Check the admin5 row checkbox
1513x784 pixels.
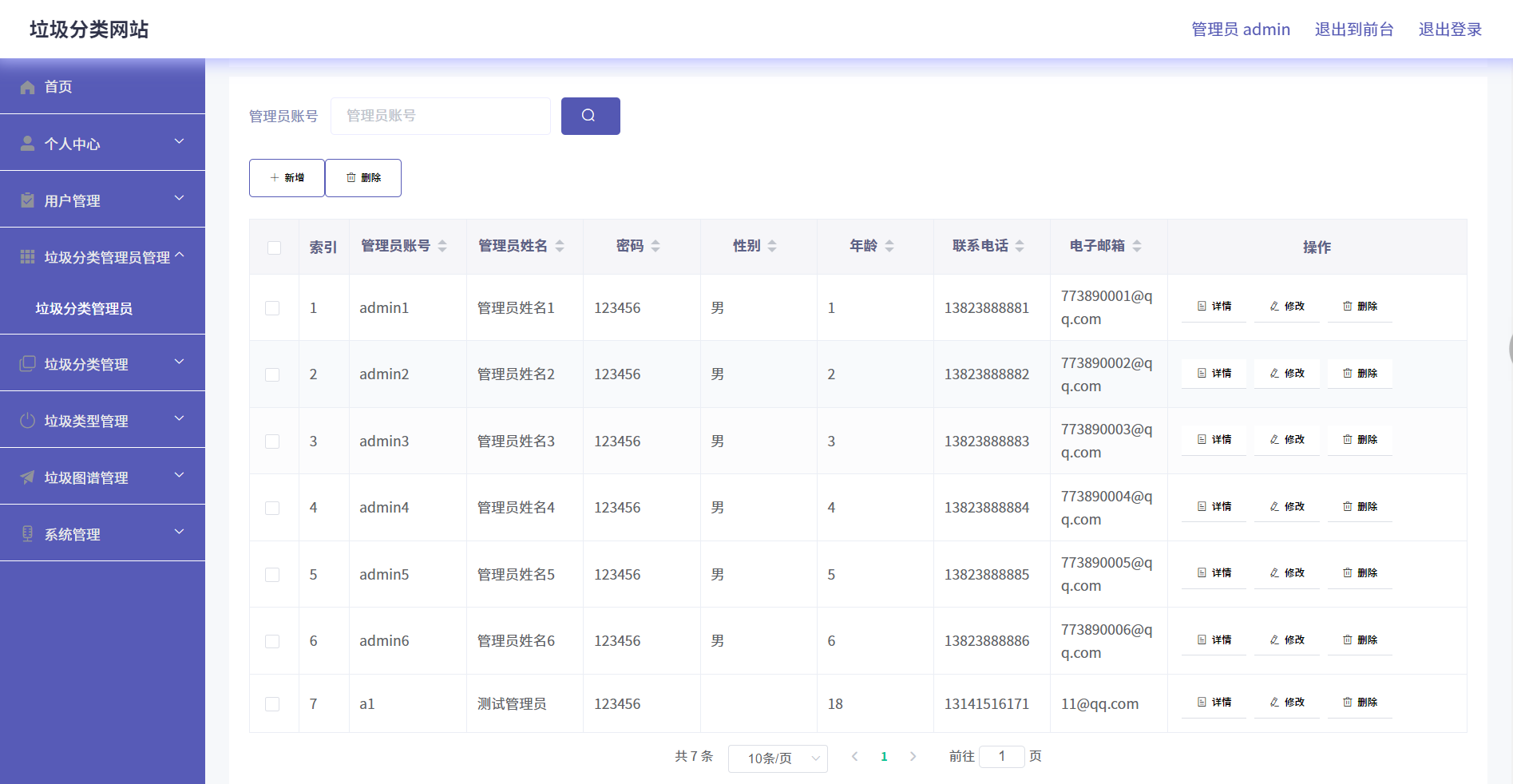[272, 575]
